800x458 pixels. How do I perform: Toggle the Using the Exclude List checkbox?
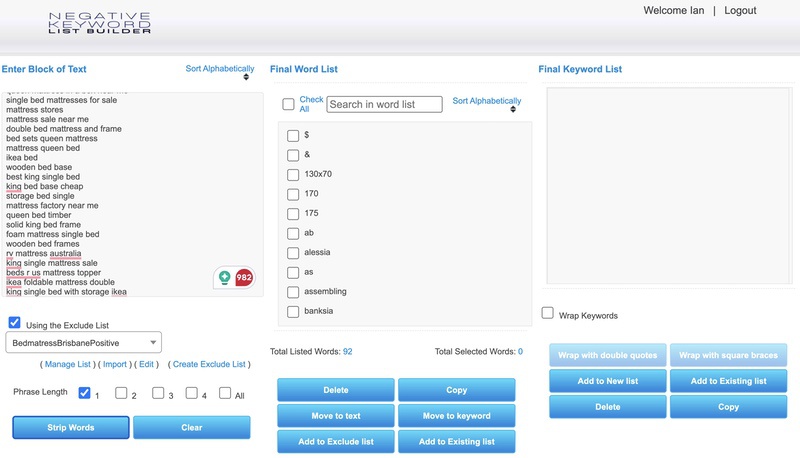point(14,322)
